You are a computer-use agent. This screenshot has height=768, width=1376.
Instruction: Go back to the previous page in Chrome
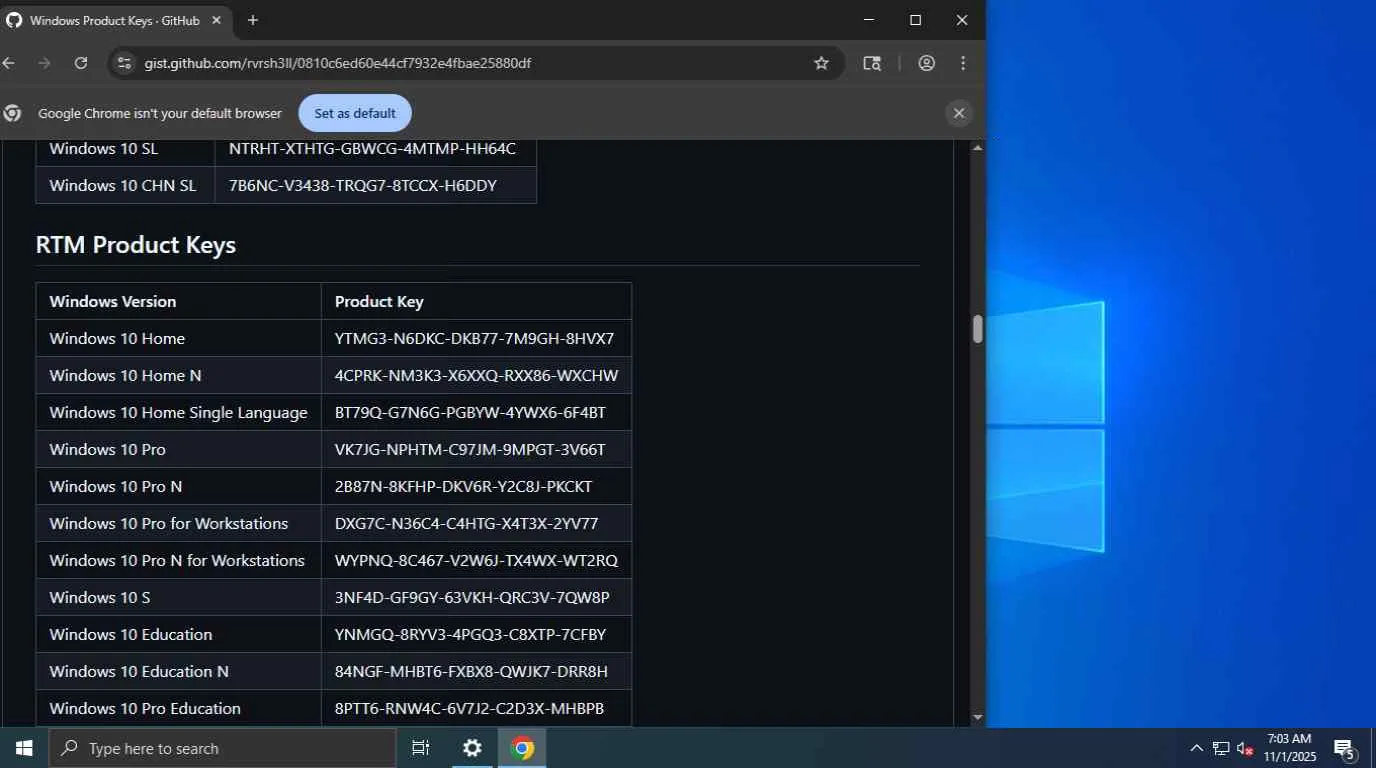9,63
